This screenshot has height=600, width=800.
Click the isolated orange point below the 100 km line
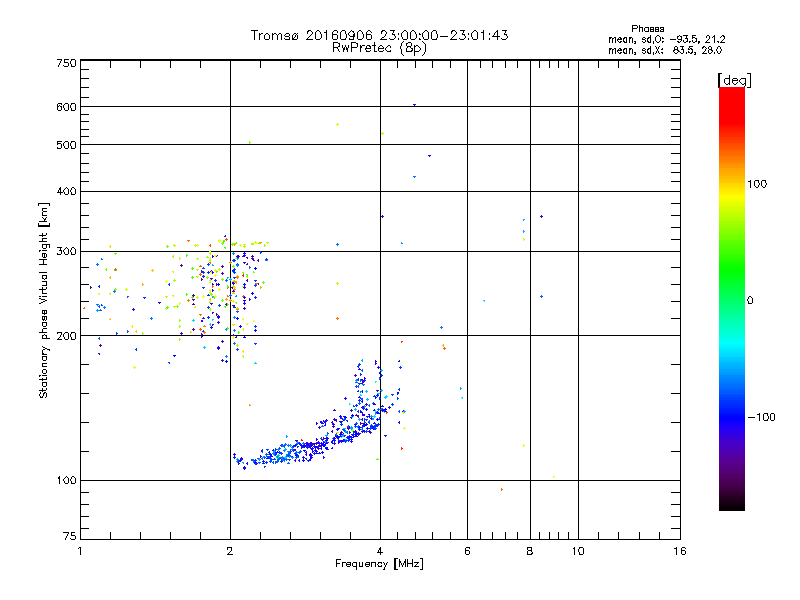pos(502,490)
